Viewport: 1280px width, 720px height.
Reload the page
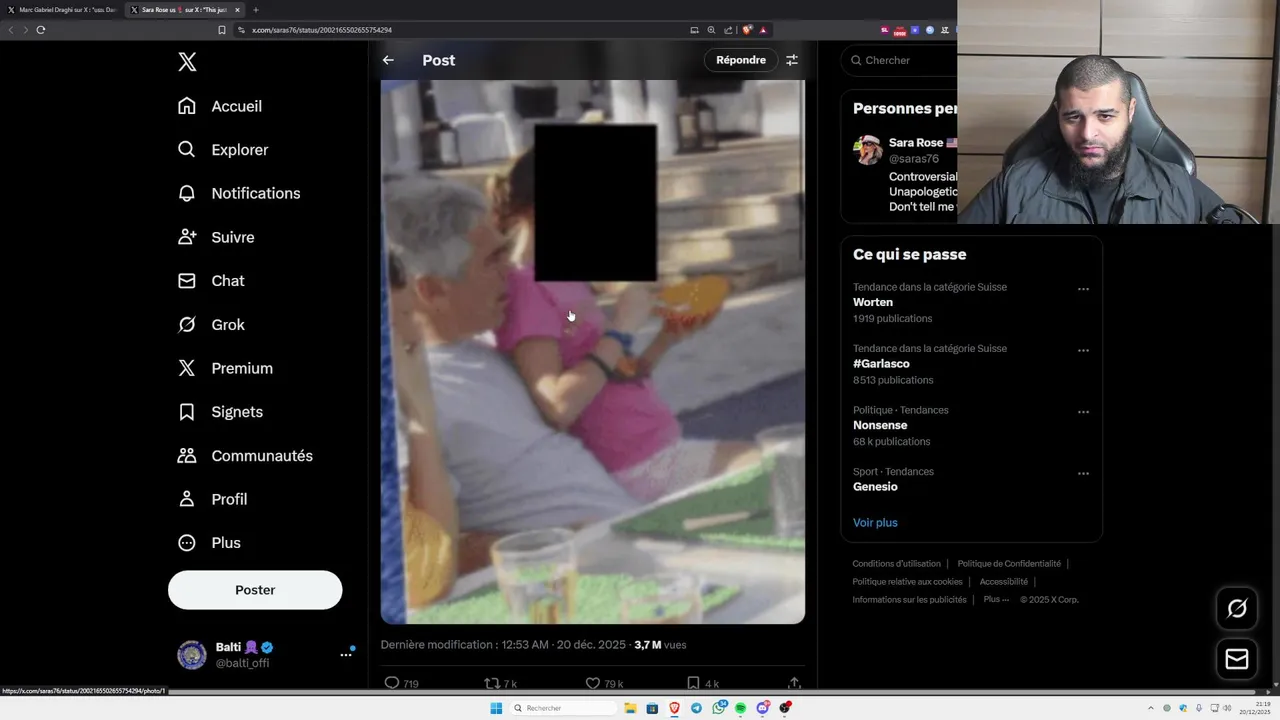coord(40,30)
